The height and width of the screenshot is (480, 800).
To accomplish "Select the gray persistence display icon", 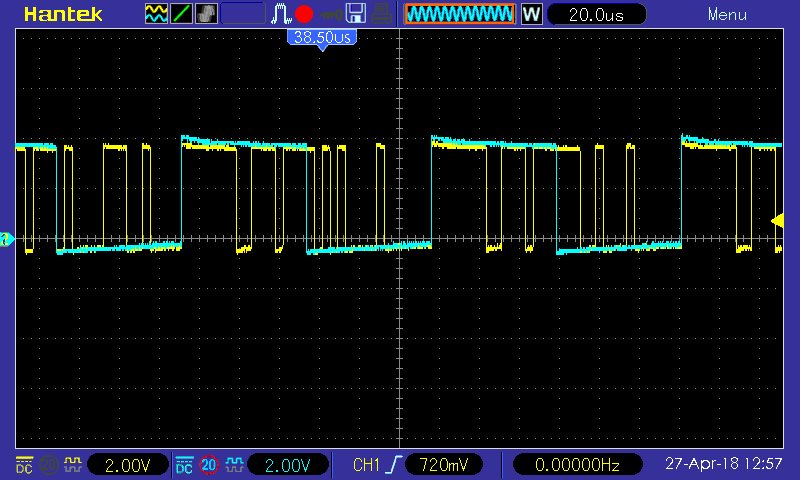I will point(206,14).
